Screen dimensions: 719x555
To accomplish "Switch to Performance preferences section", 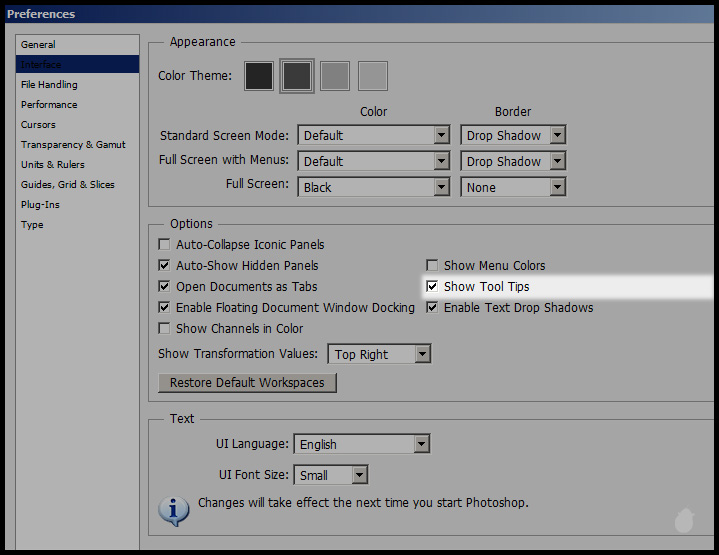I will (x=49, y=105).
